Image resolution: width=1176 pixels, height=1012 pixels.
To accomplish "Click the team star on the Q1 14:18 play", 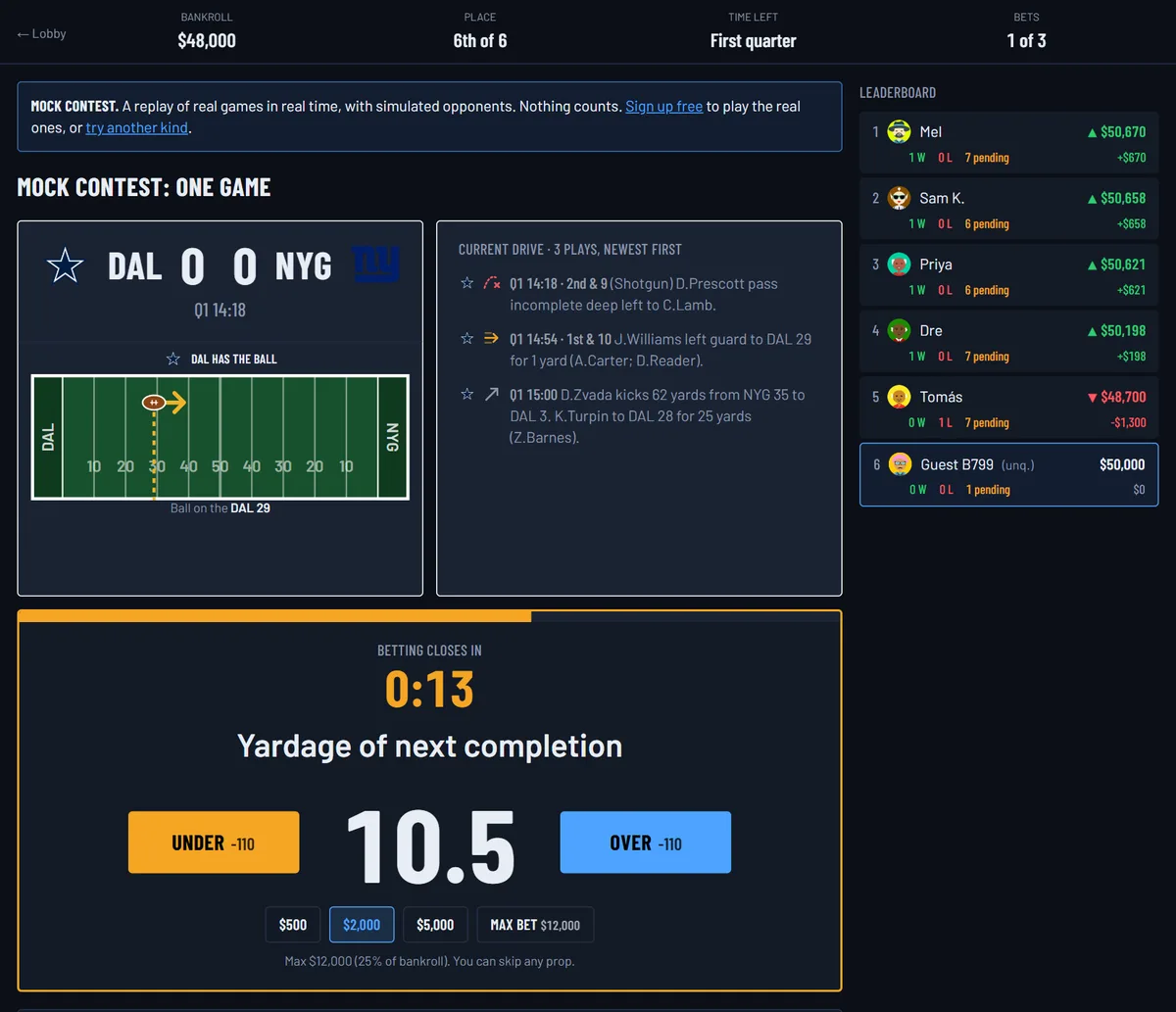I will 467,283.
